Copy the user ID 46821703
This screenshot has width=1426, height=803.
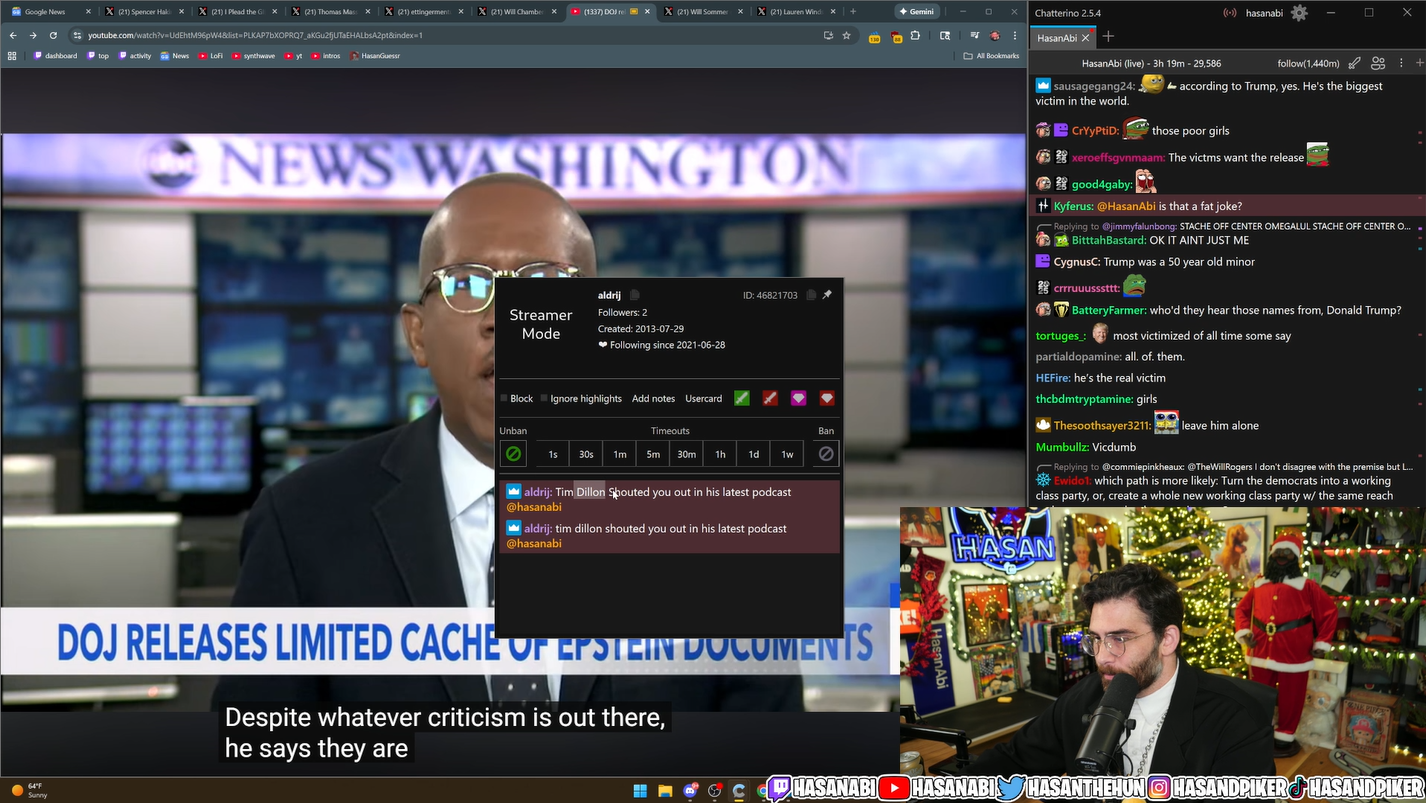(811, 295)
